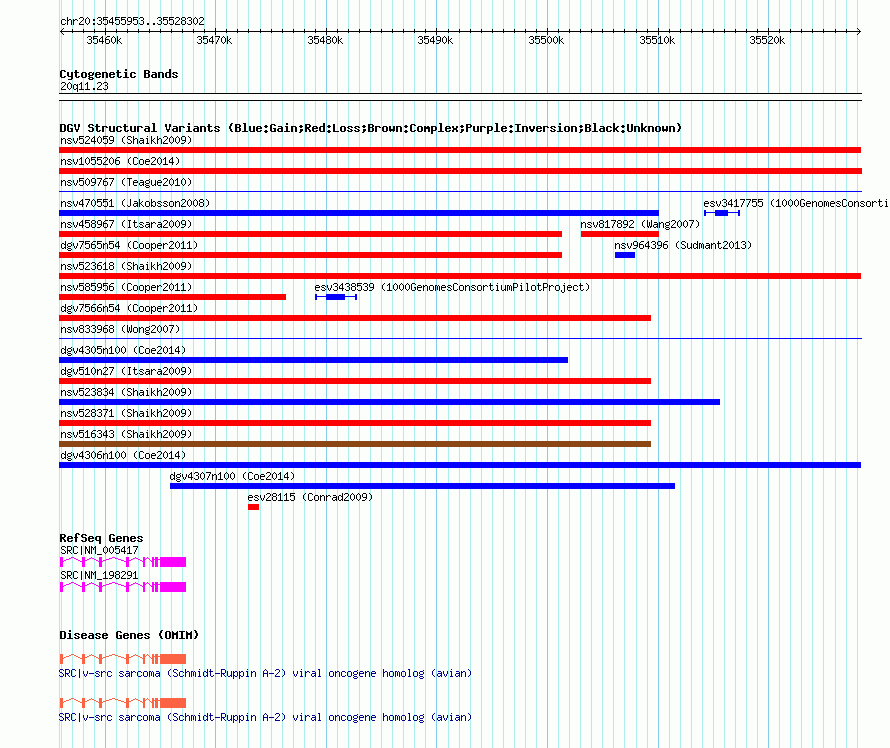Click the esv3417755 variant glyph
Viewport: 890px width, 748px height.
pyautogui.click(x=722, y=213)
